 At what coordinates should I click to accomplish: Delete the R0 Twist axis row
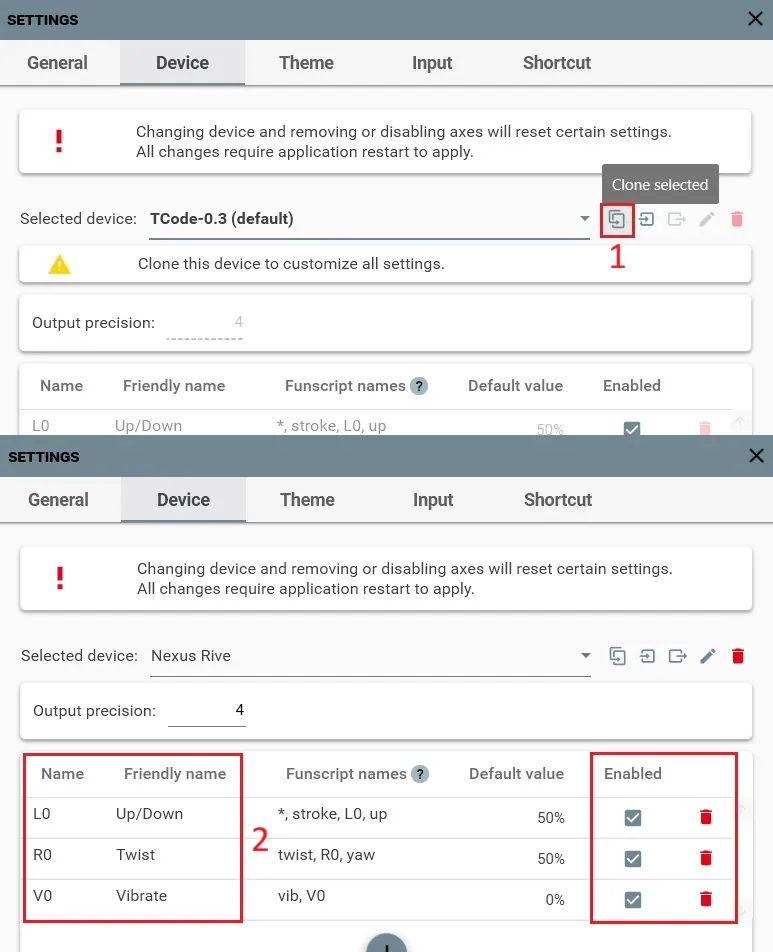(x=706, y=858)
